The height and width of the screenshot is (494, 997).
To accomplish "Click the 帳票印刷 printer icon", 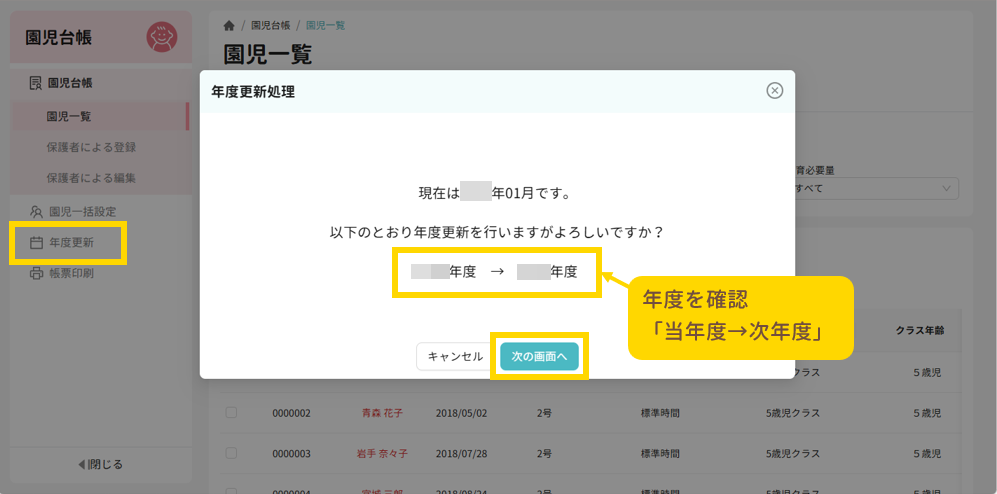I will pos(36,273).
